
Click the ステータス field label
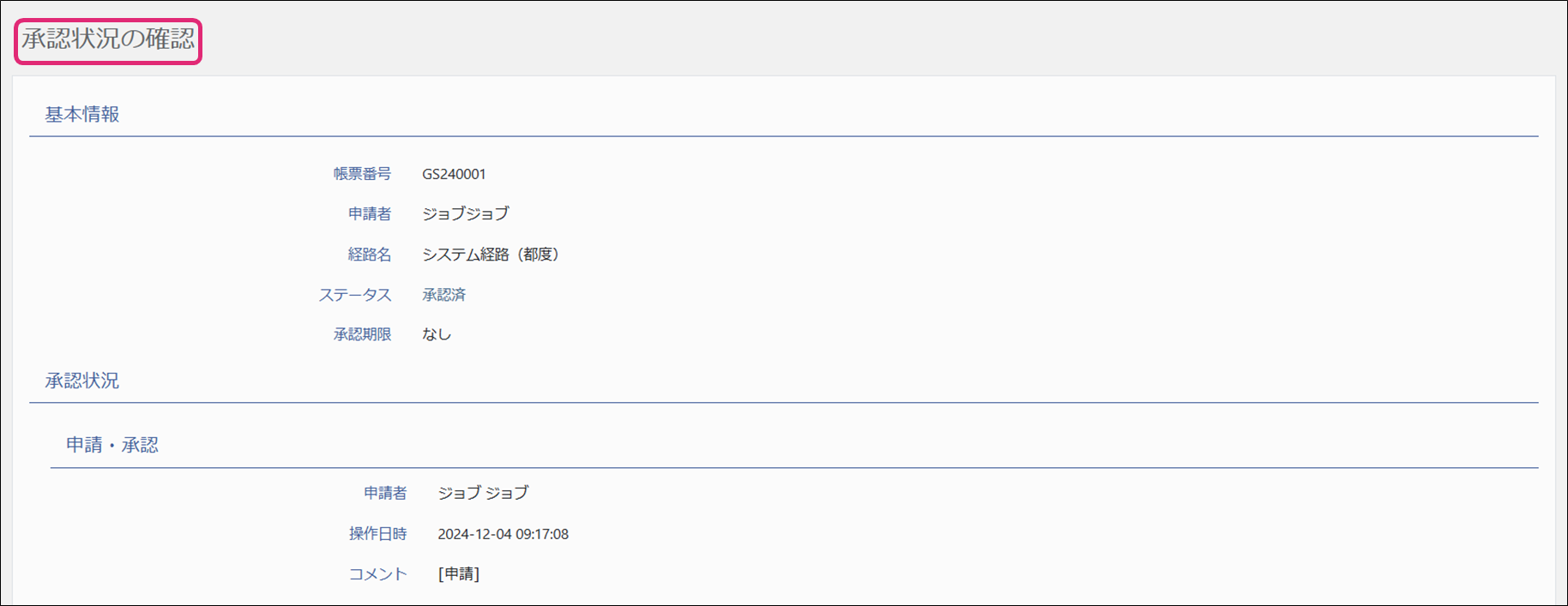(355, 295)
